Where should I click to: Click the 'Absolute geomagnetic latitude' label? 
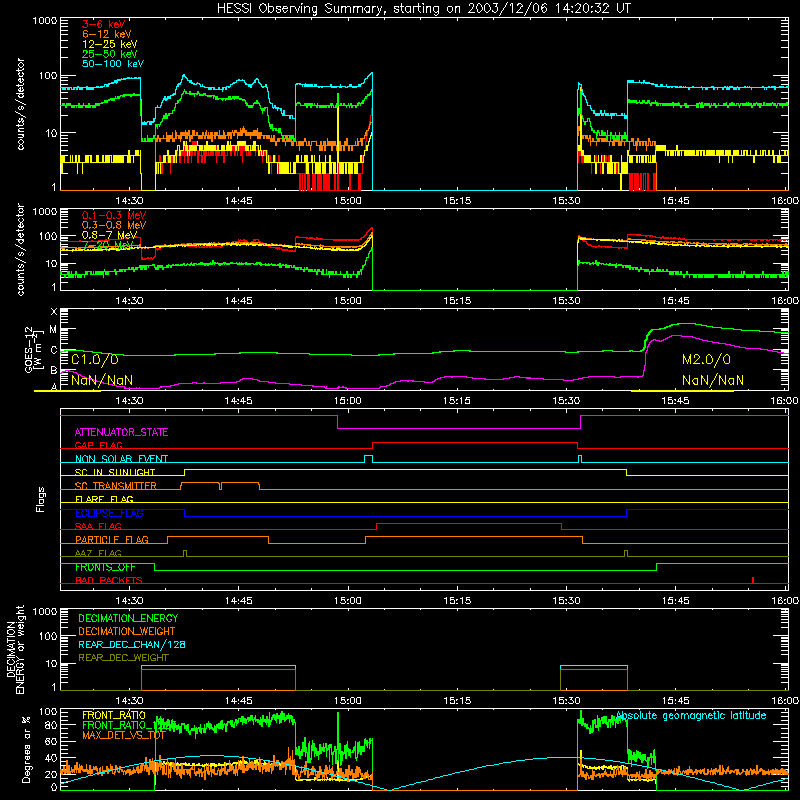pyautogui.click(x=691, y=716)
